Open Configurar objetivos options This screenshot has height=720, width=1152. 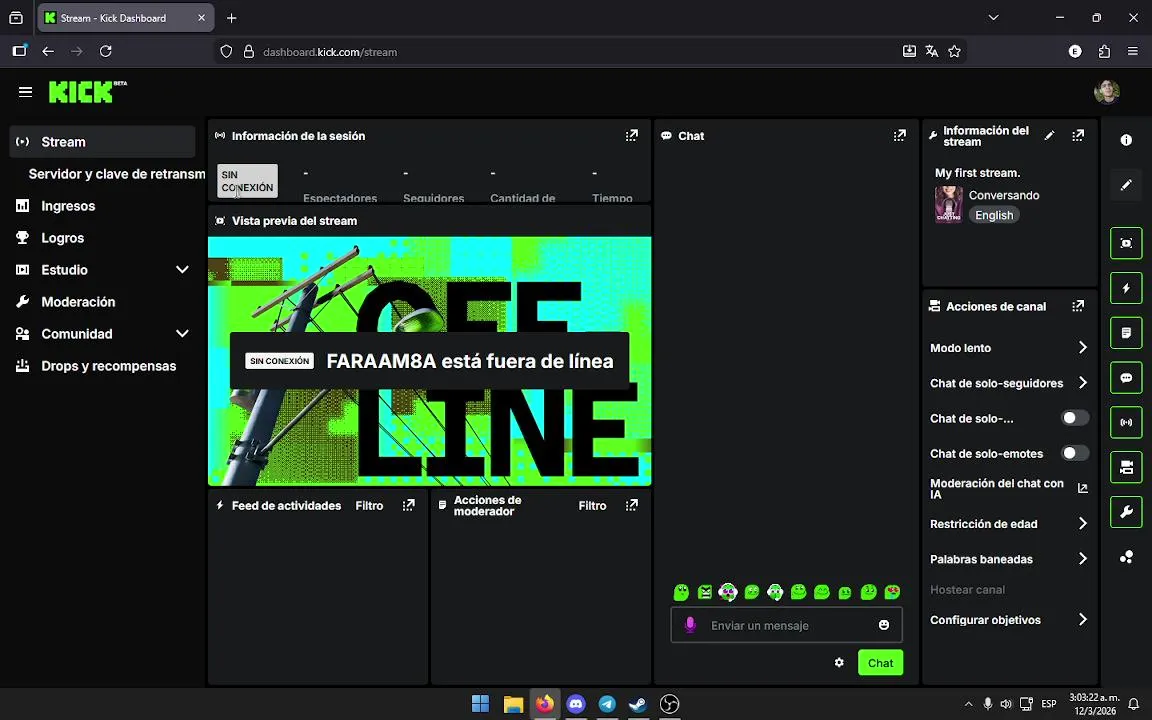pos(1009,620)
